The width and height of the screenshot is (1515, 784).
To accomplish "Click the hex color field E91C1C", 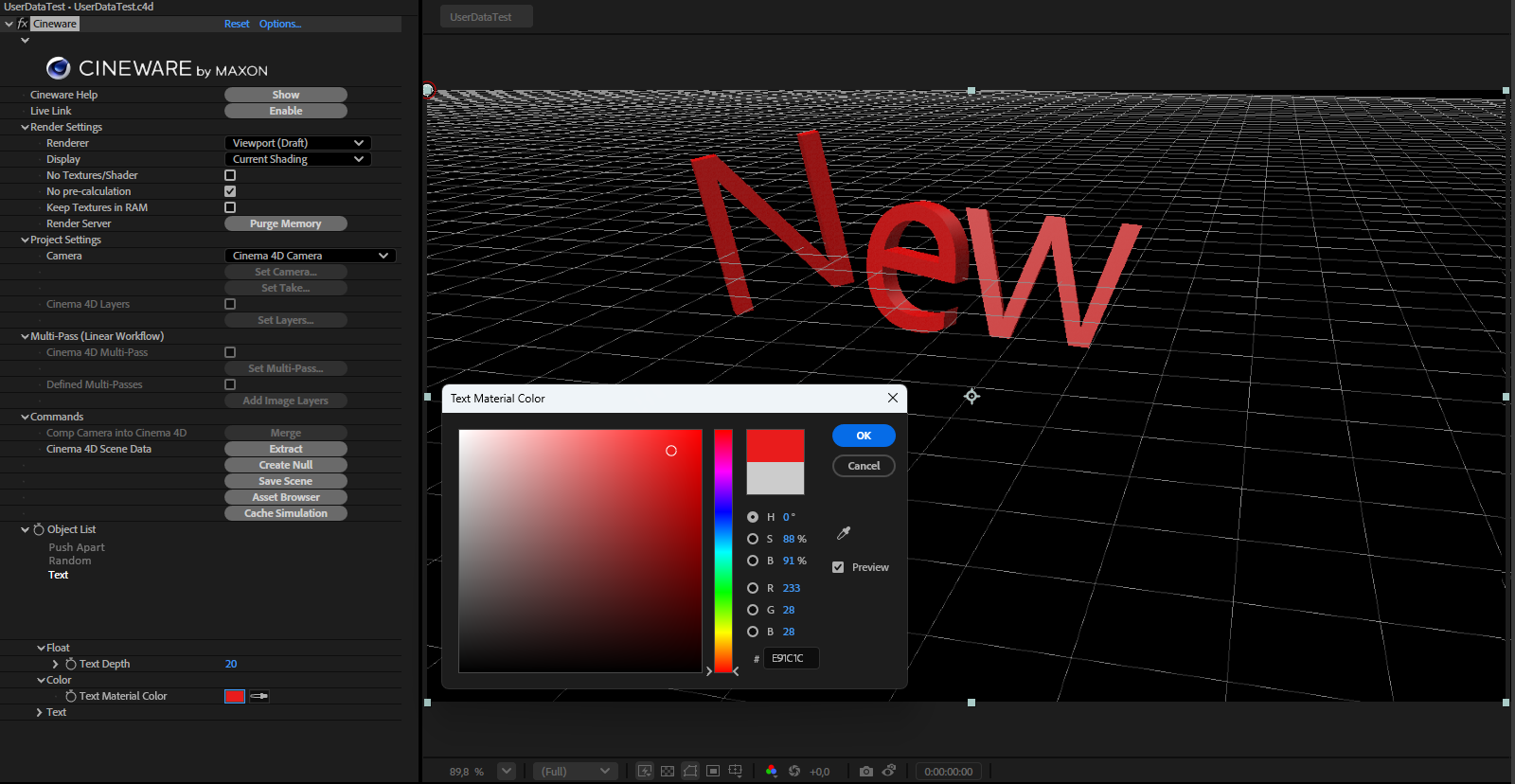I will [792, 658].
